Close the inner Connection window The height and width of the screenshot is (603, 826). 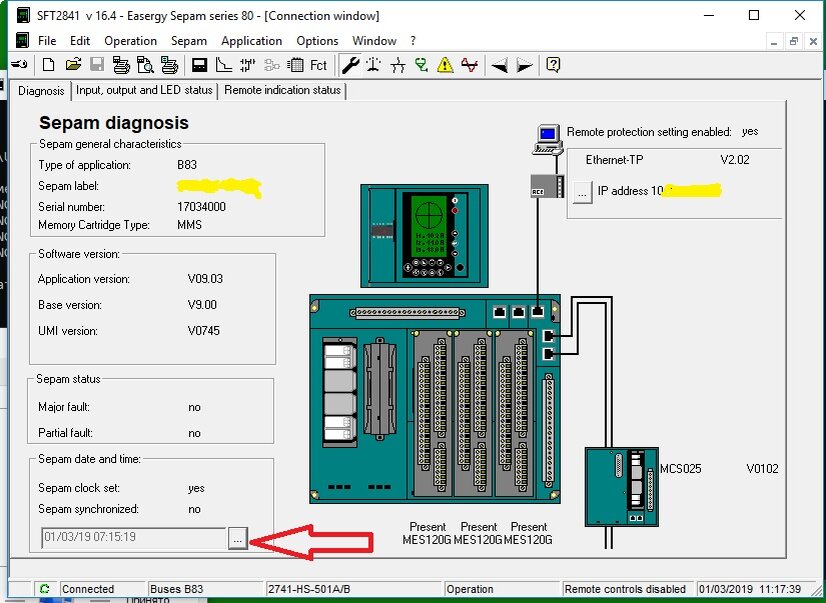[x=813, y=42]
